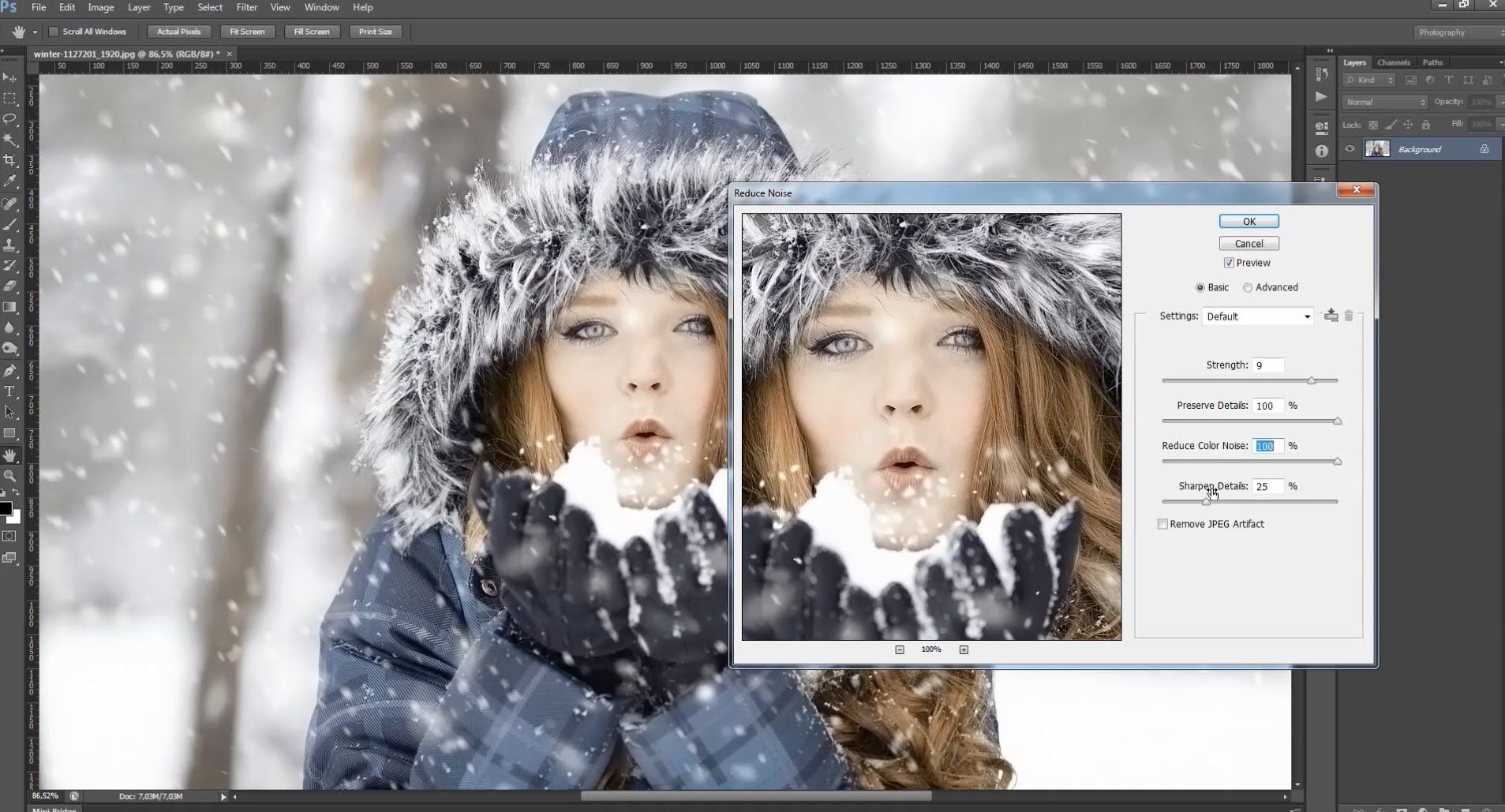Open the Normal blend mode dropdown
Screen dimensions: 1505x812
click(1385, 102)
